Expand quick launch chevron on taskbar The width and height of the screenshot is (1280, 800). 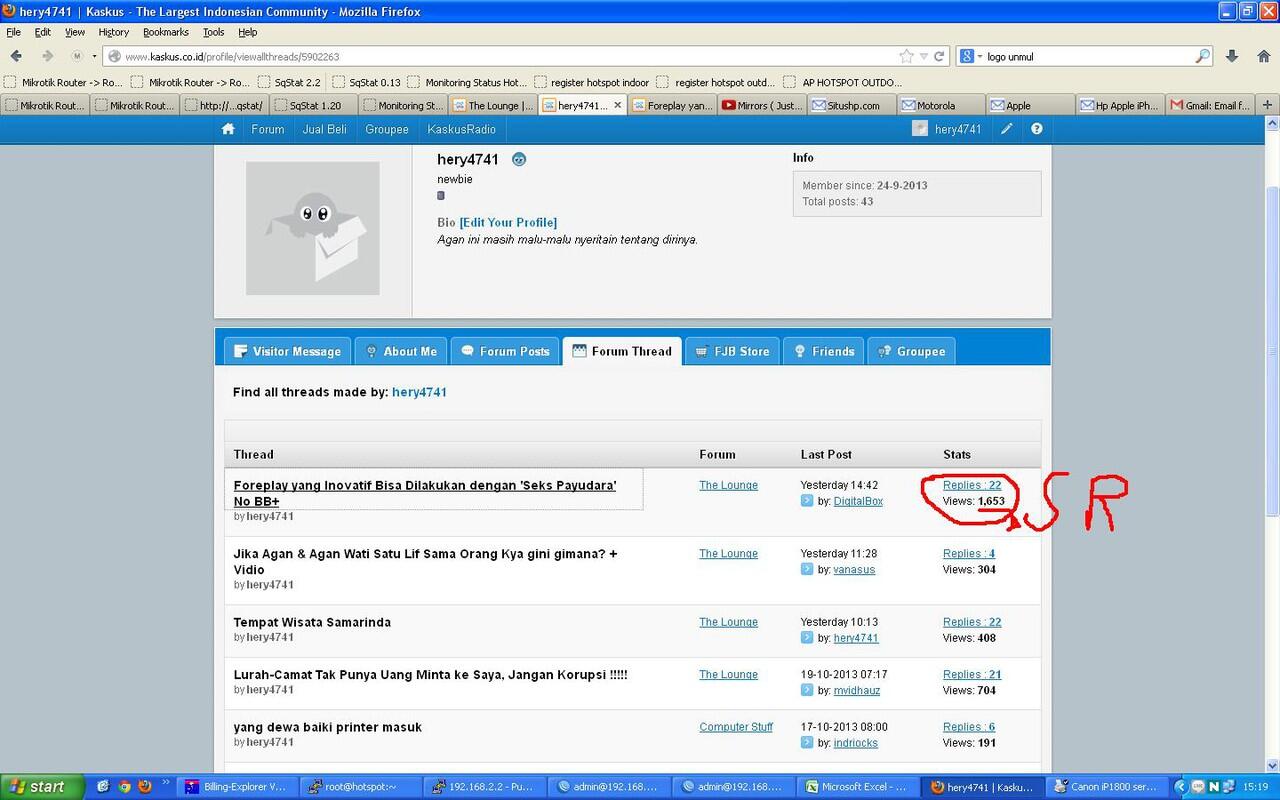166,784
